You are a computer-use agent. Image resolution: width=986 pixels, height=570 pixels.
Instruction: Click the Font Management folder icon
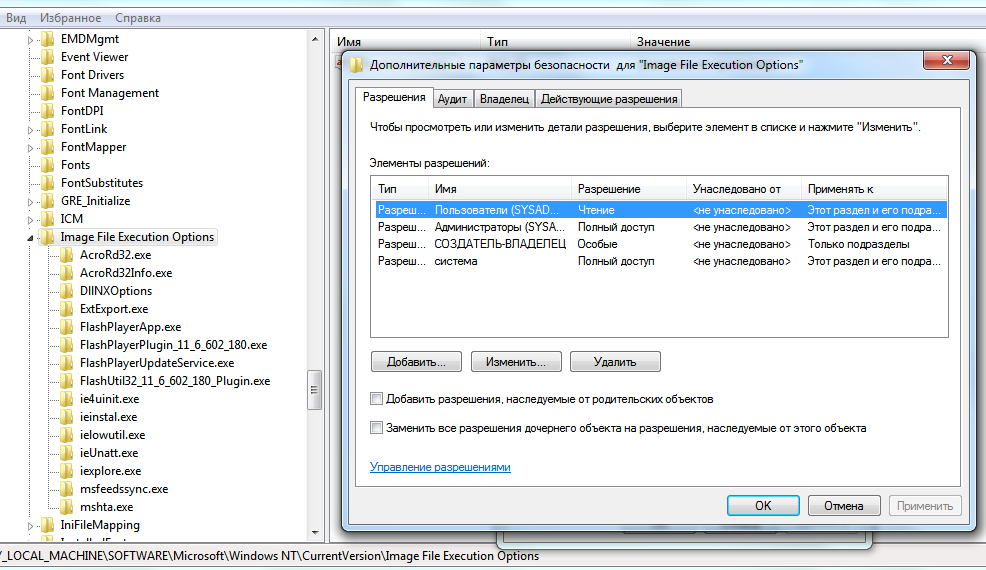48,93
